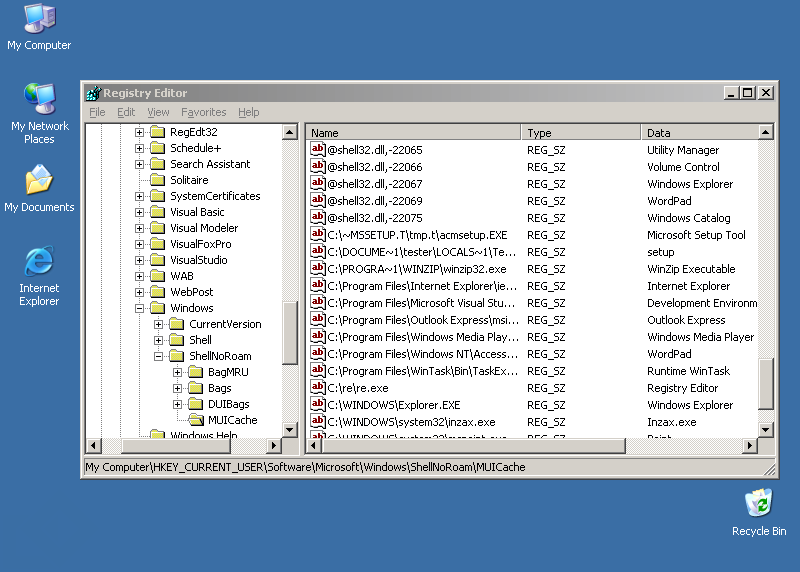Click the string icon for acmsetup.EXE value
The image size is (800, 572).
318,235
